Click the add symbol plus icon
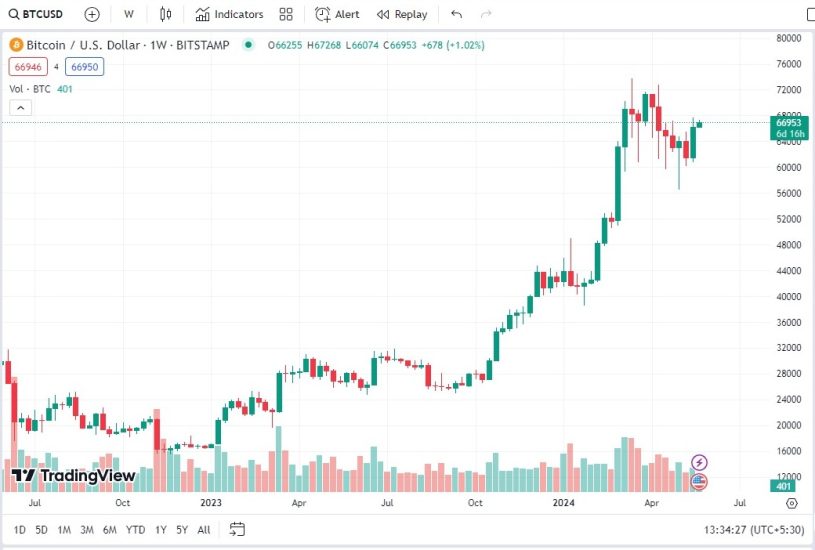Viewport: 815px width, 550px height. [92, 14]
